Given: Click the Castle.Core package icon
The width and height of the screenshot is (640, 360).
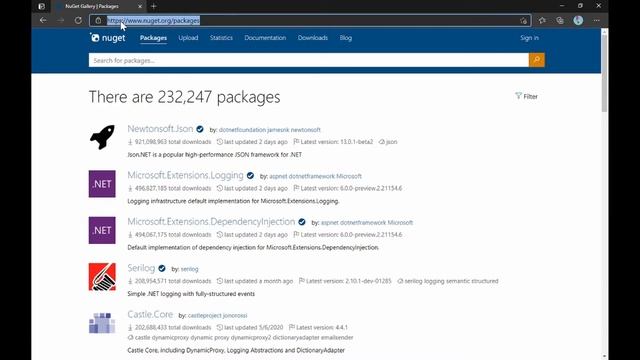Looking at the screenshot, I should coord(102,323).
